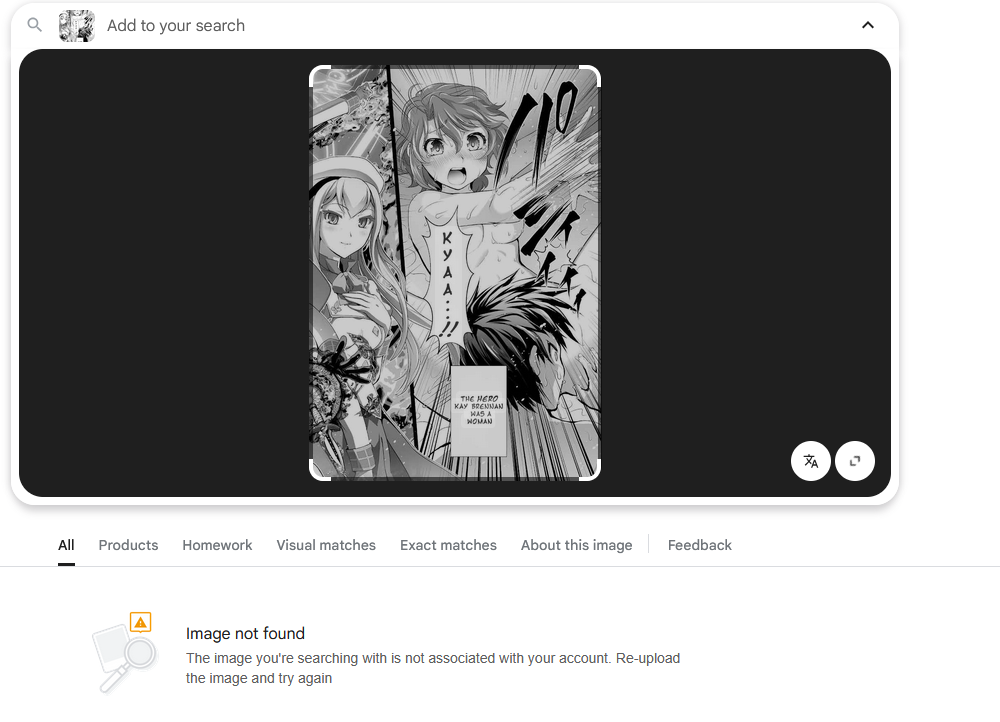Collapse the image search panel chevron
Screen dimensions: 1000x722
pos(867,25)
